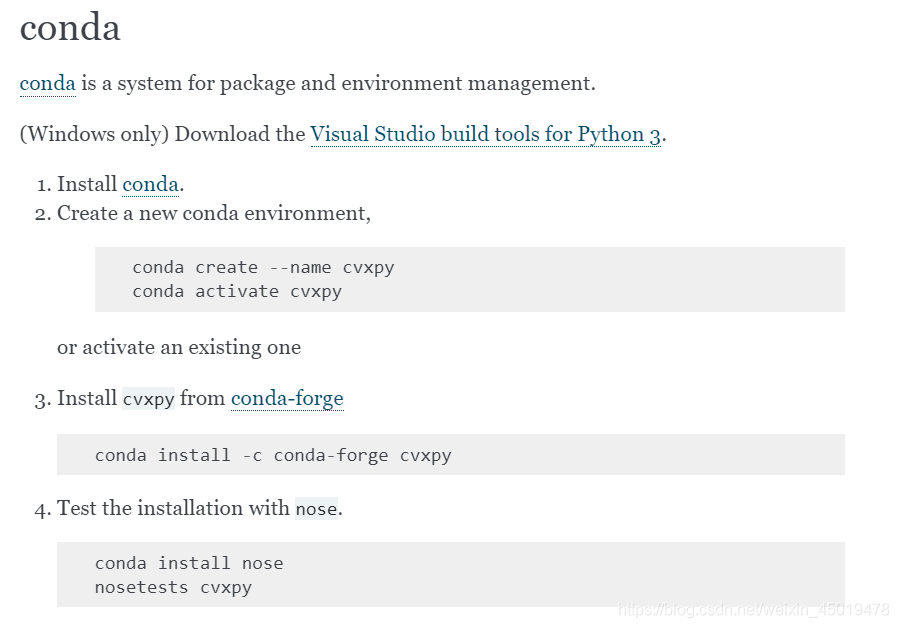
Task: Click the "conda create --name cvxpy" code line
Action: point(263,268)
